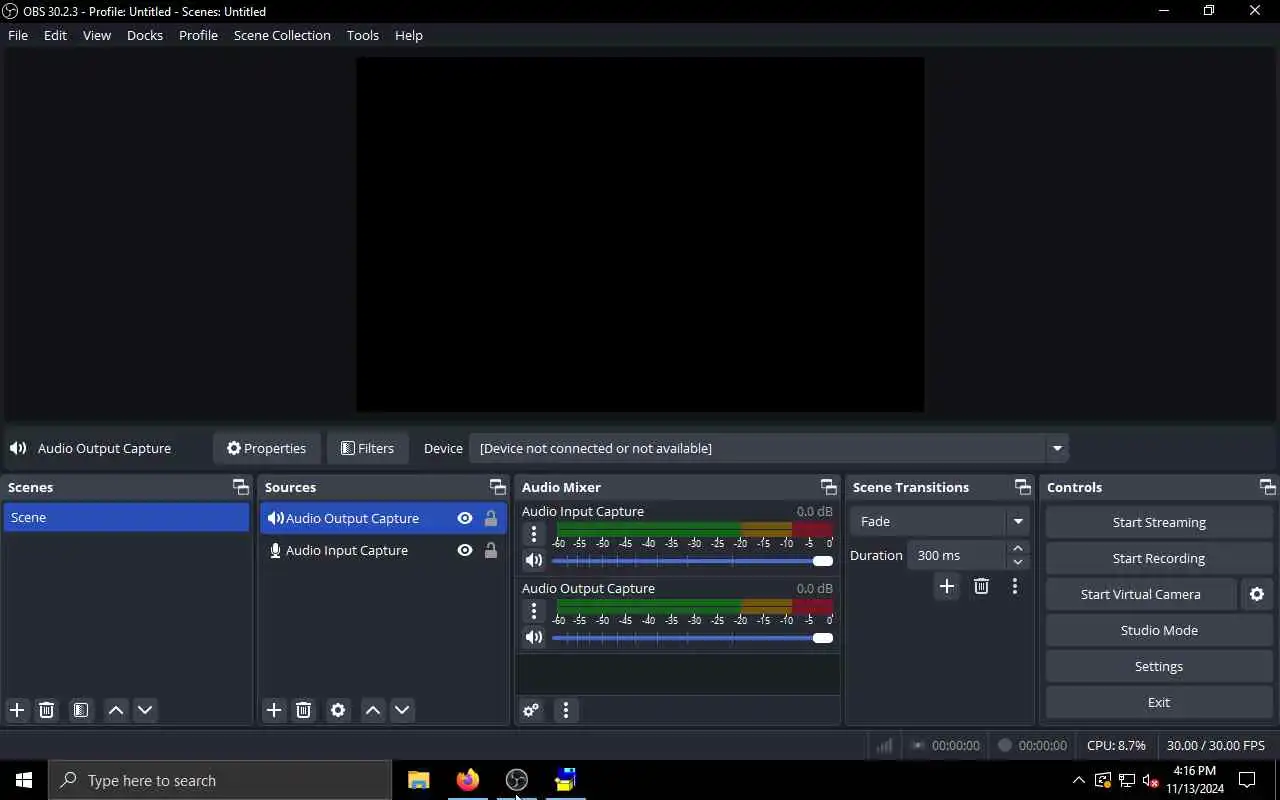Move scene up arrow in Scenes dock
This screenshot has height=800, width=1280.
(116, 710)
